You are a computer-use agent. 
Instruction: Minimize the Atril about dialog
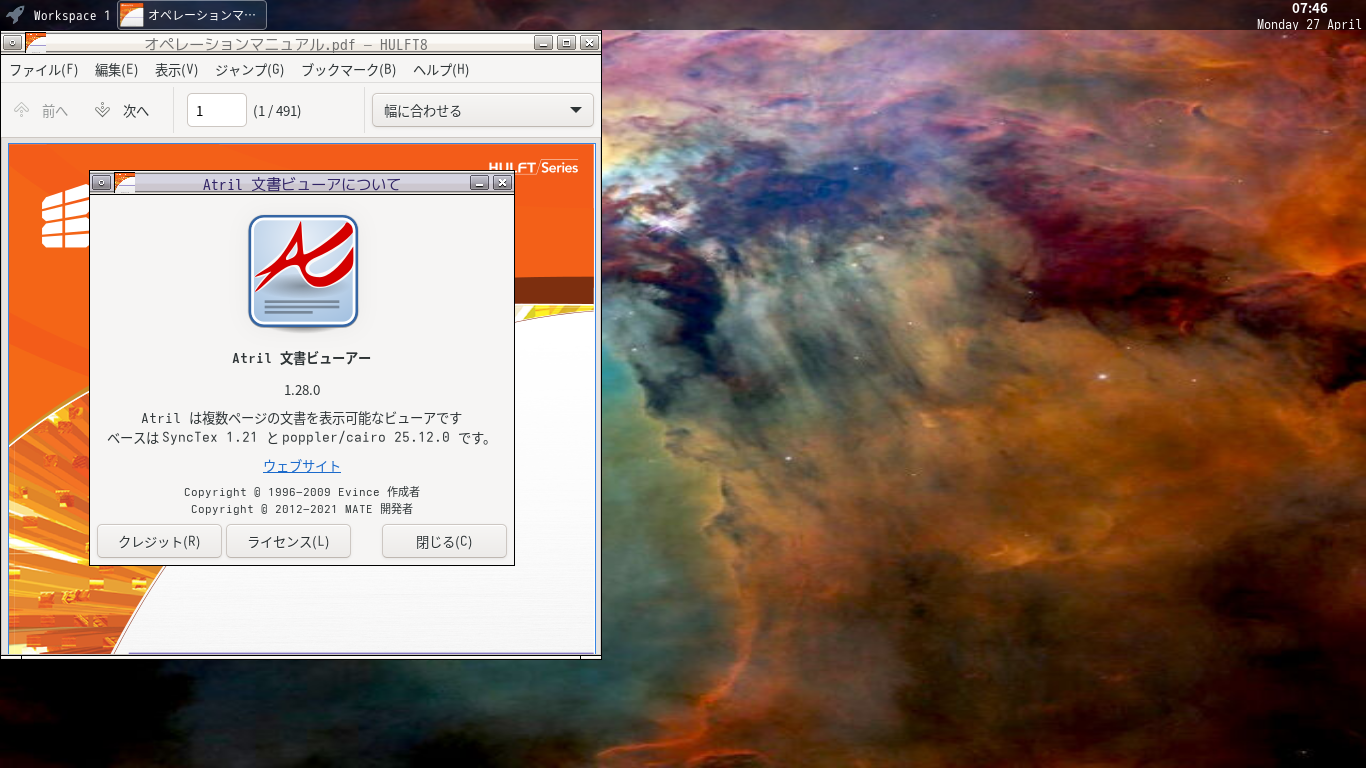click(480, 183)
